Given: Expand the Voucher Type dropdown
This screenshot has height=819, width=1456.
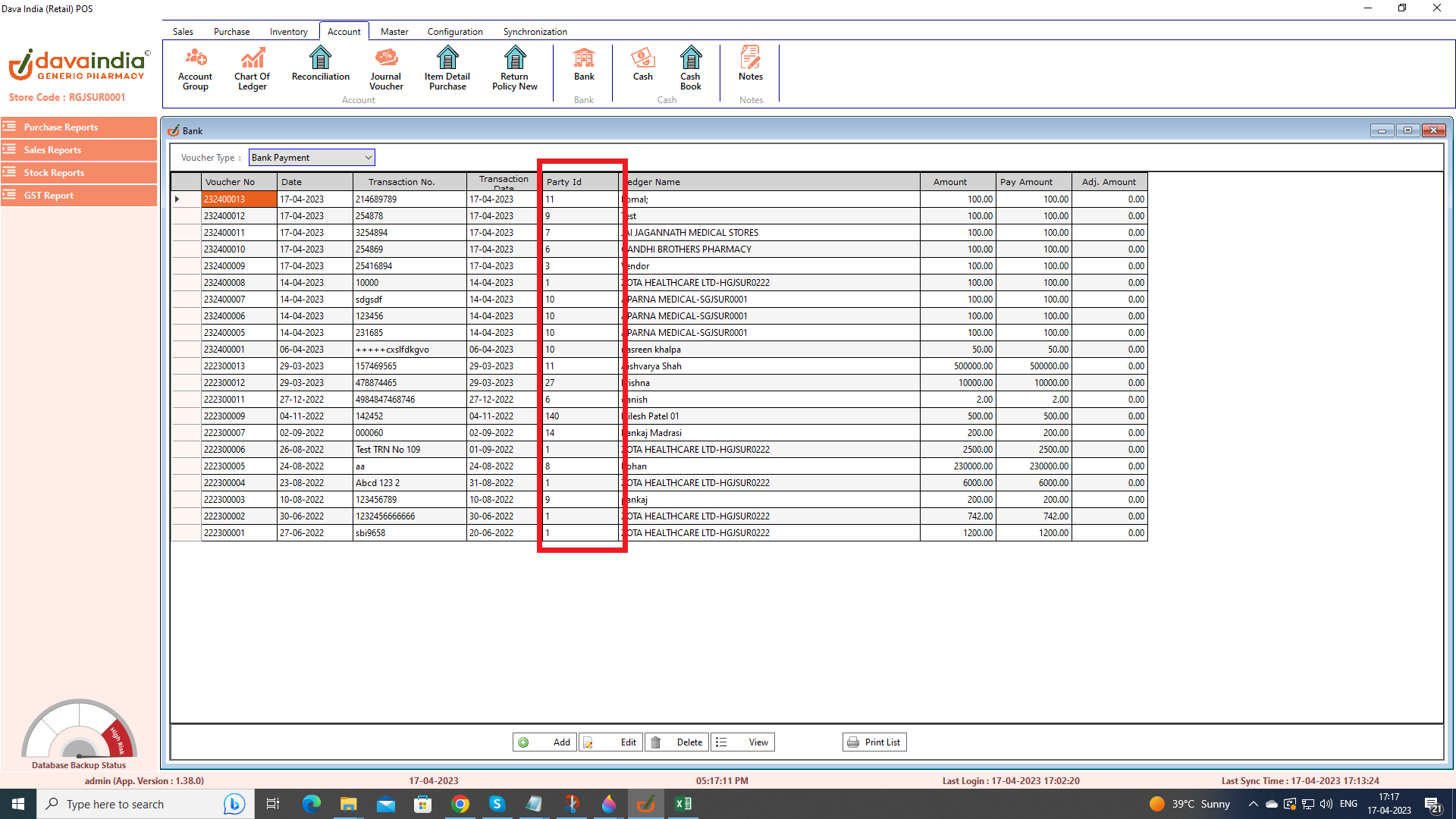Looking at the screenshot, I should pyautogui.click(x=369, y=158).
